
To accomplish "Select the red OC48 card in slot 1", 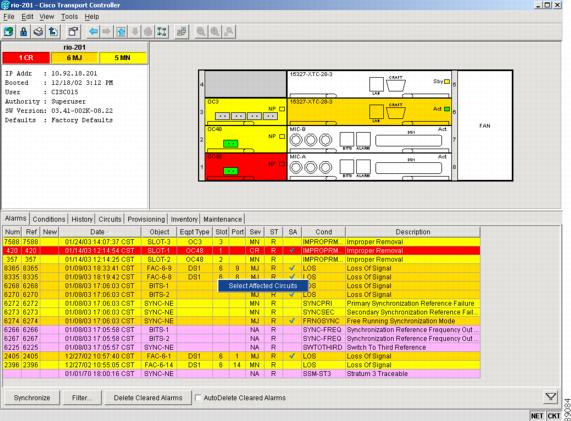I will pos(246,167).
